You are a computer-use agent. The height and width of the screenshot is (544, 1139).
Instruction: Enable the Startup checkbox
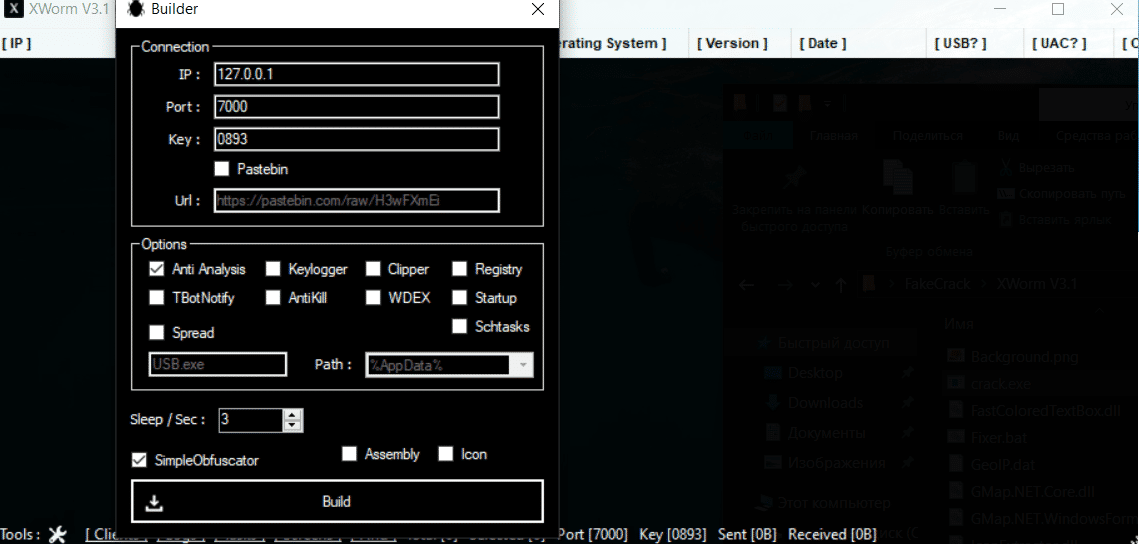pos(459,297)
